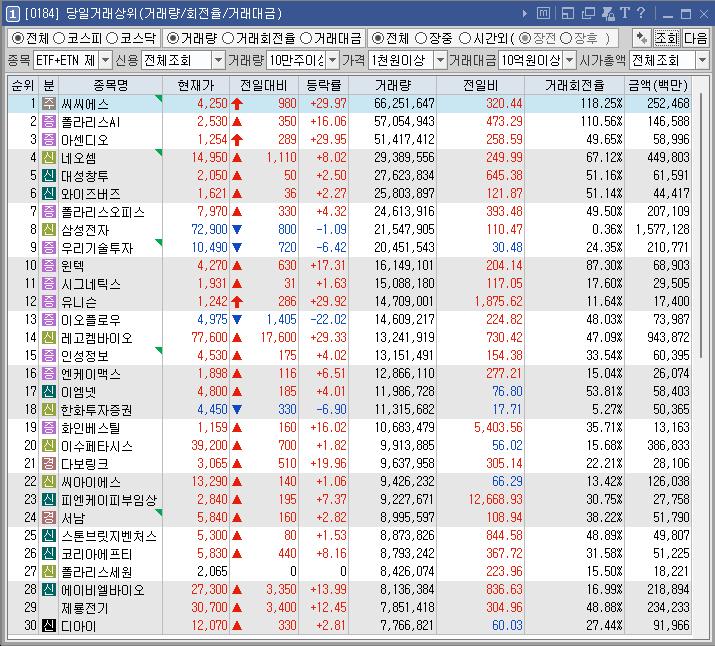Click the 신 badge on 네오셈 row

point(49,158)
